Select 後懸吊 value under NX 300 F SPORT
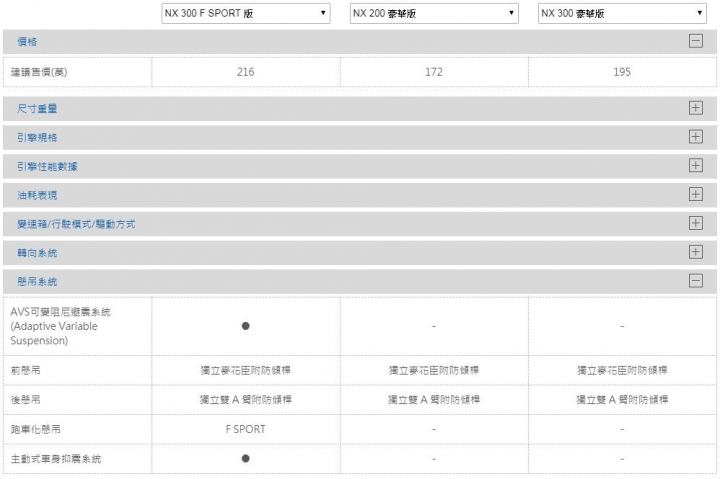This screenshot has width=720, height=479. click(x=246, y=400)
